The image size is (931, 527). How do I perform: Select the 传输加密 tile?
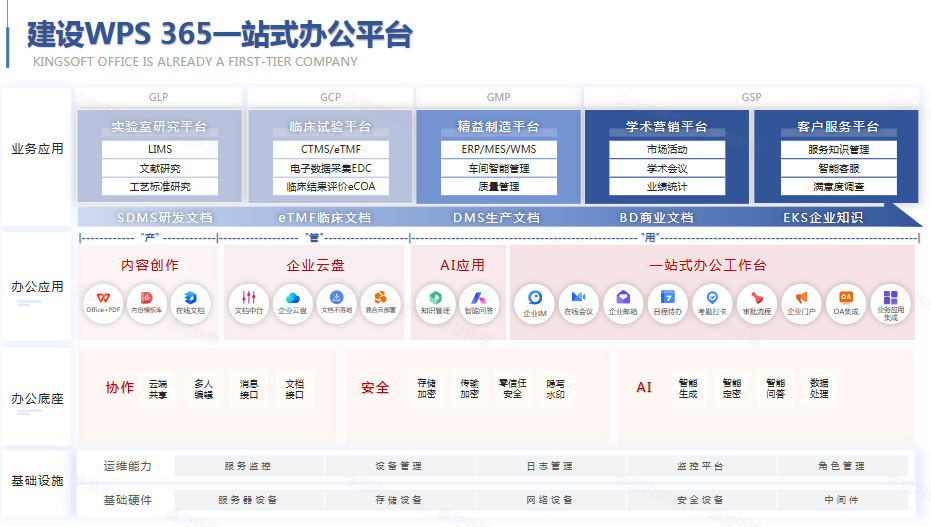[x=469, y=388]
